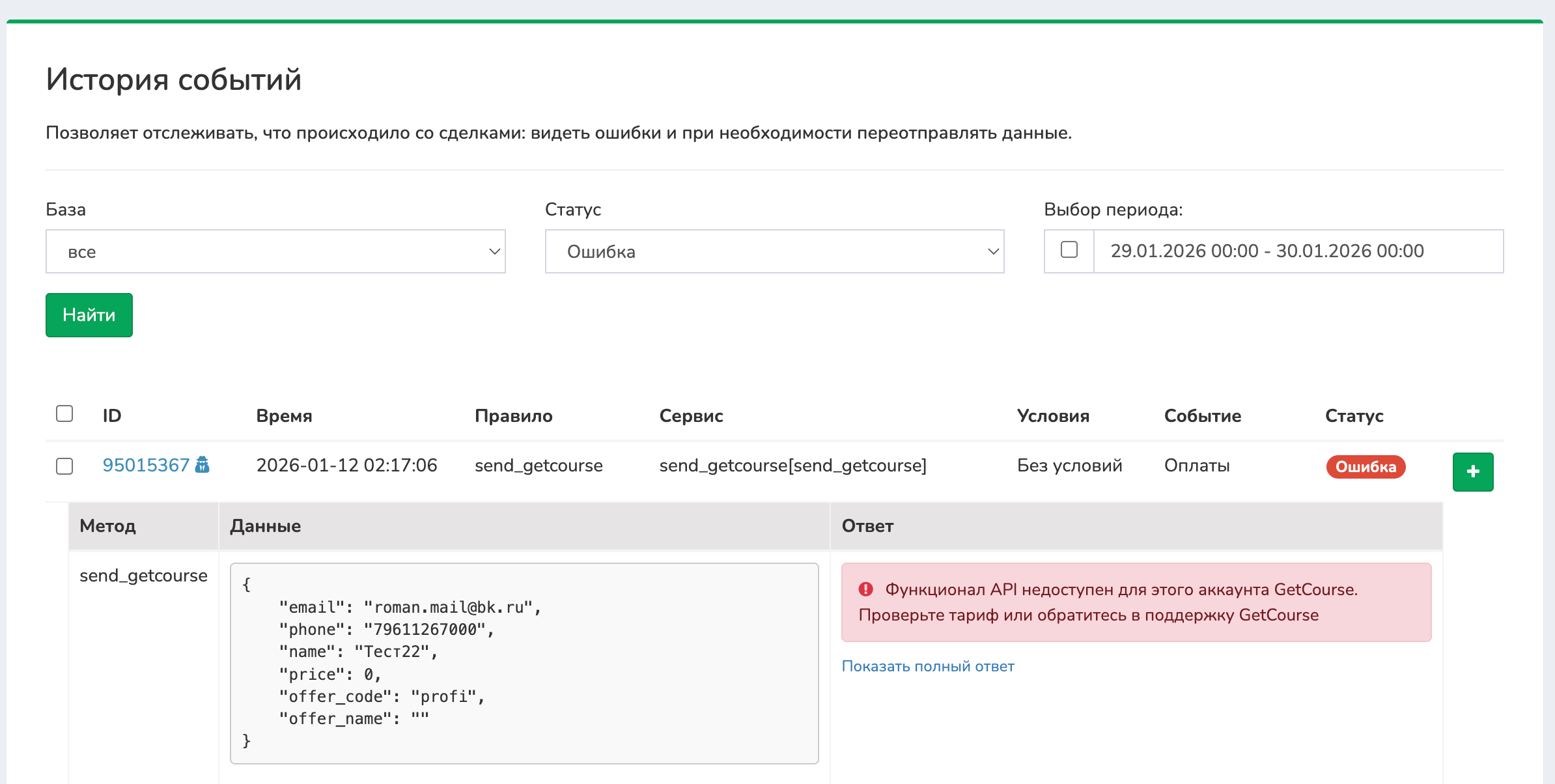Click the error alert message about GetCourse API
The width and height of the screenshot is (1555, 784).
click(x=1136, y=602)
